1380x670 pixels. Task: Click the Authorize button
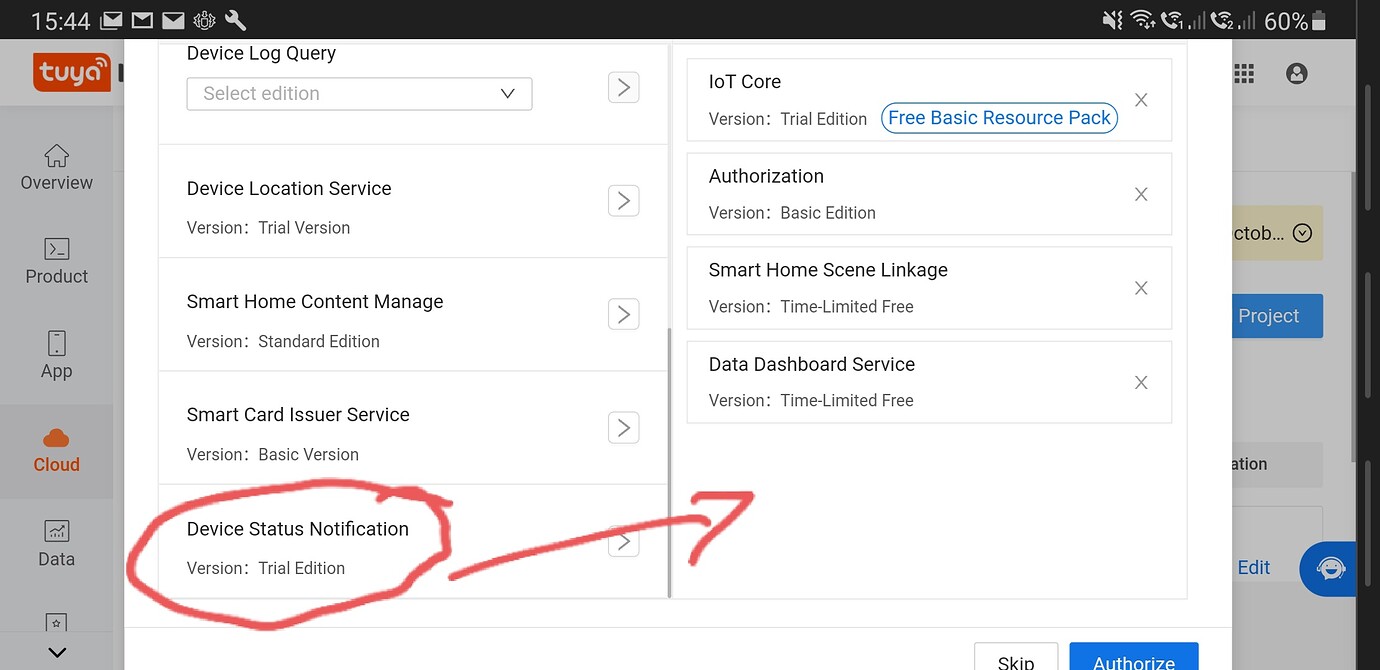1133,660
